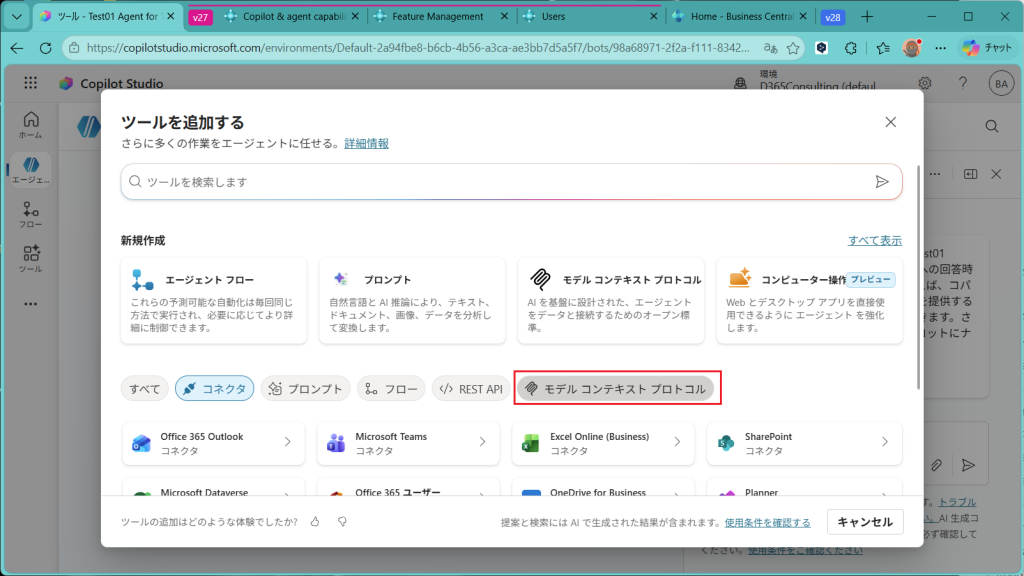The height and width of the screenshot is (576, 1024).
Task: Close the ツールを追加する dialog with the X
Action: coord(890,122)
